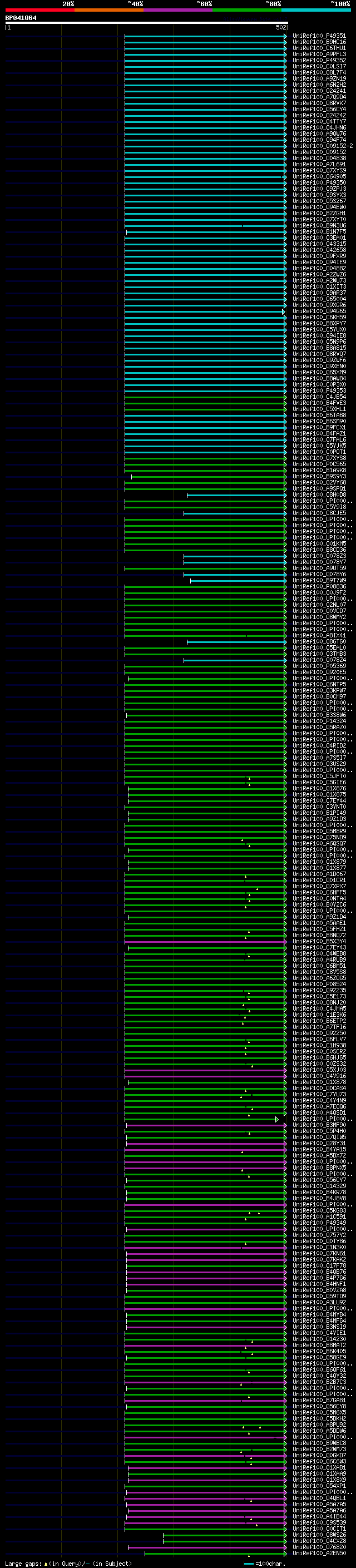Click the =100char. scale legend

265,1563
